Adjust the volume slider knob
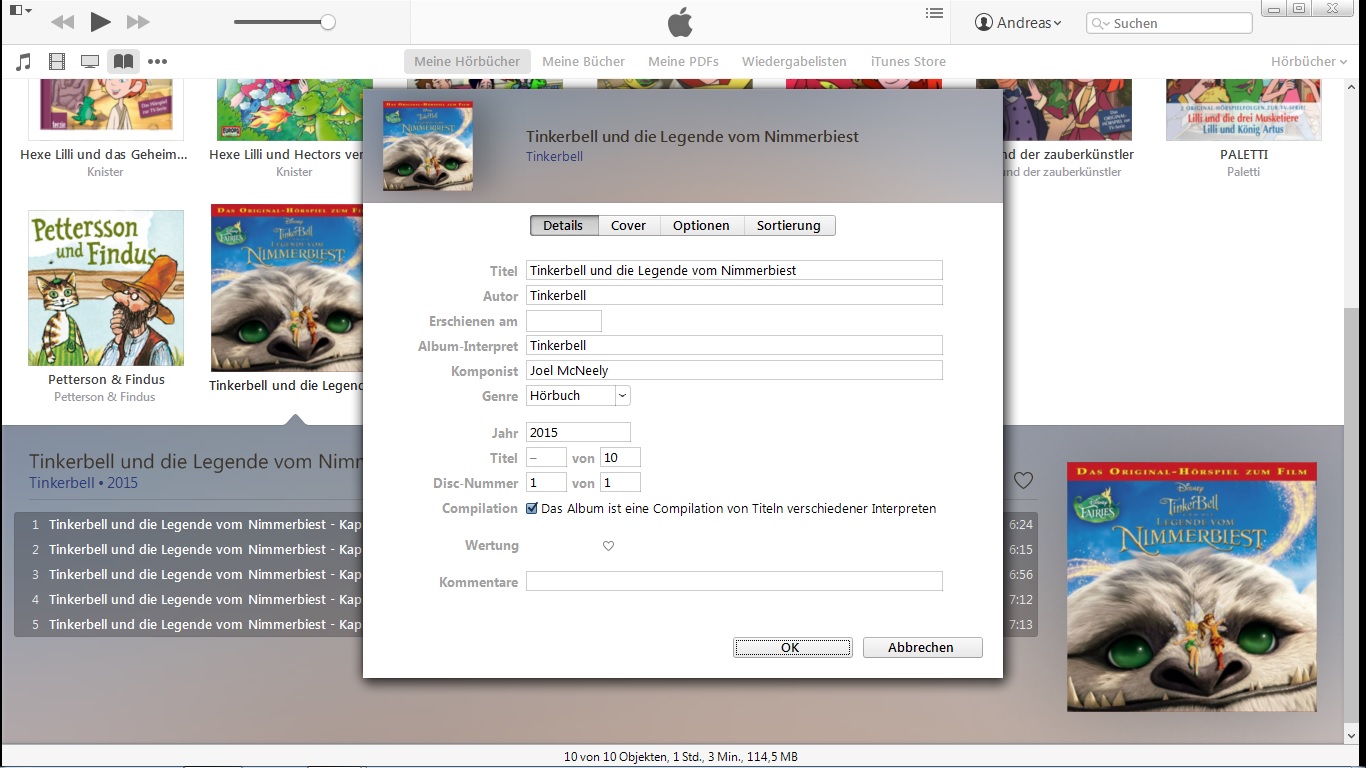1366x768 pixels. pyautogui.click(x=328, y=22)
